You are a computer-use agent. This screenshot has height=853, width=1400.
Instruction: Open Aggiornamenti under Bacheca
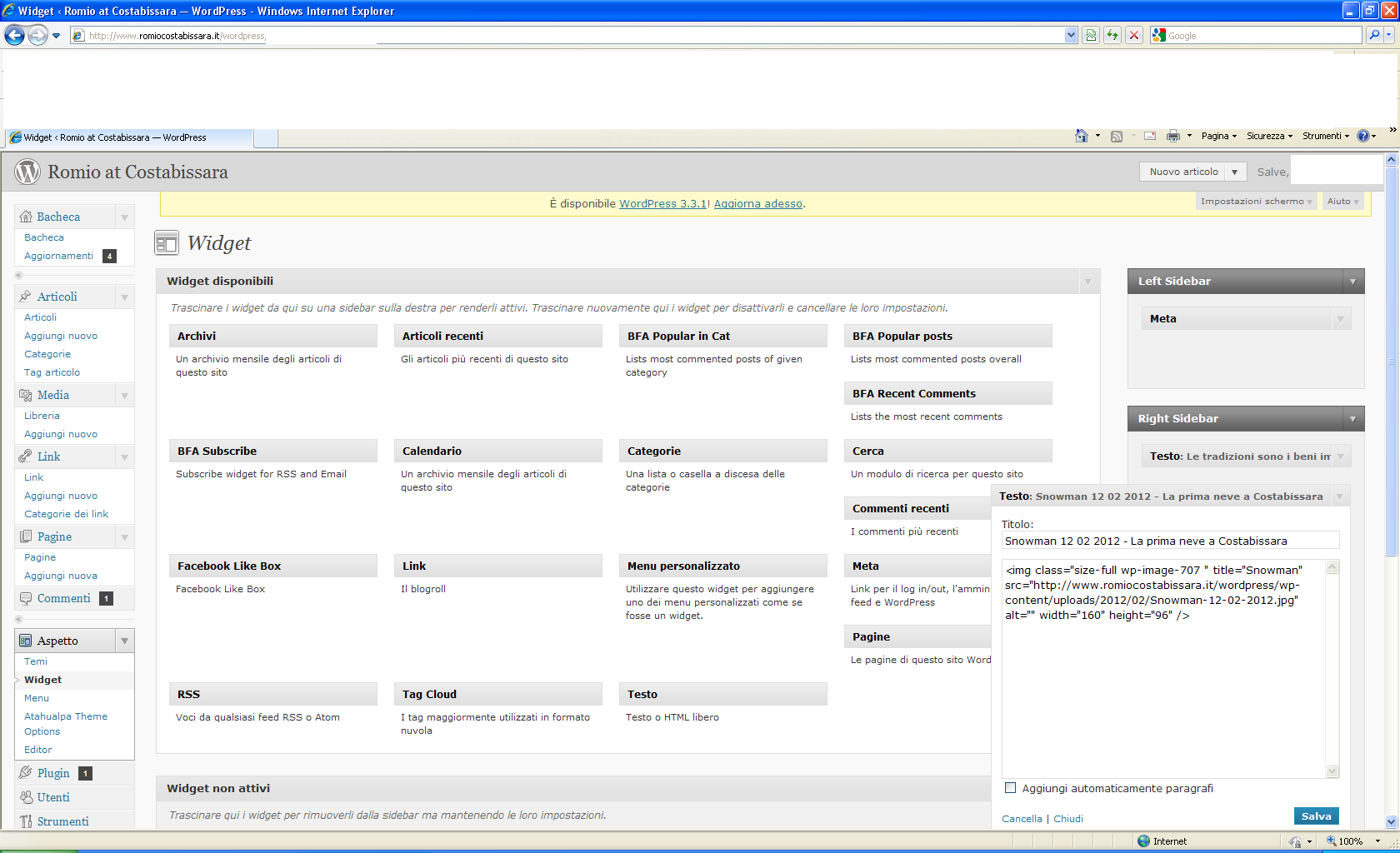pos(58,256)
